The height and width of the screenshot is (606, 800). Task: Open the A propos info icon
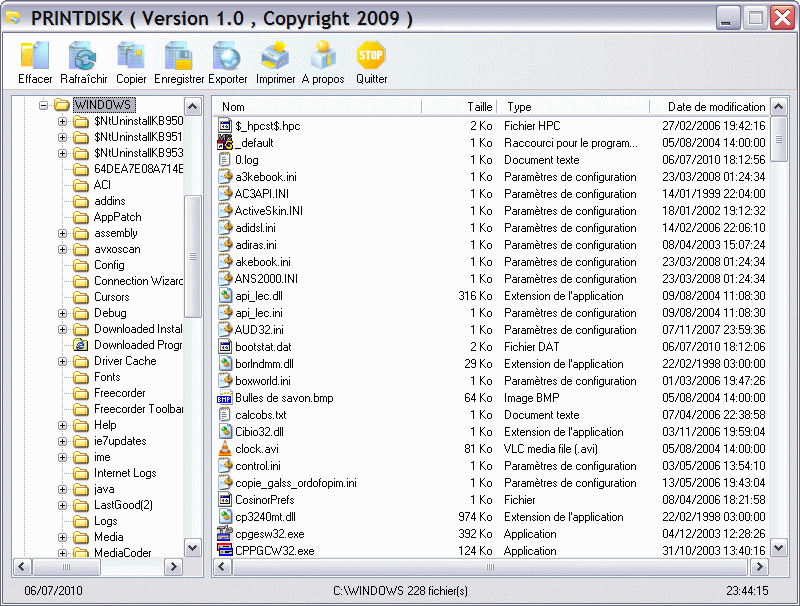(x=323, y=55)
